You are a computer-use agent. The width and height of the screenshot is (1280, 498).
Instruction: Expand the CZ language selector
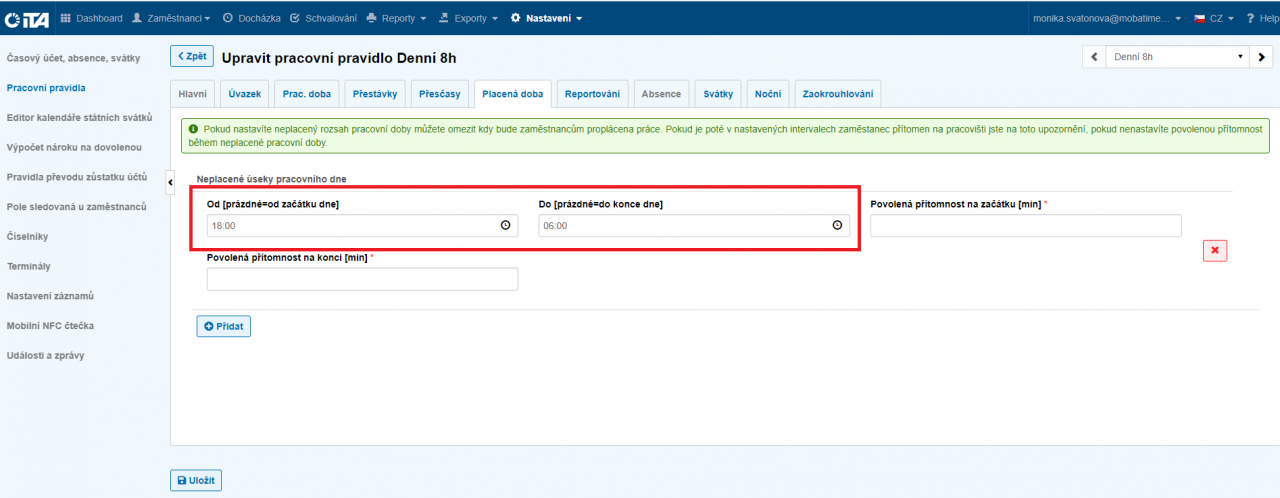click(x=1214, y=18)
